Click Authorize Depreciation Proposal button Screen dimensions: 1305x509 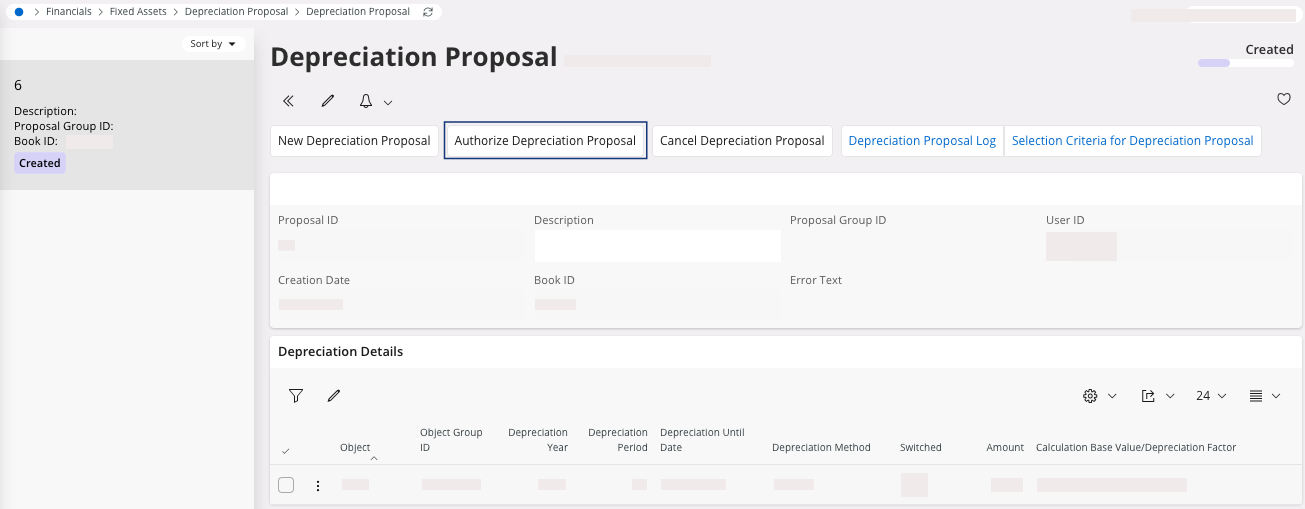pyautogui.click(x=545, y=141)
